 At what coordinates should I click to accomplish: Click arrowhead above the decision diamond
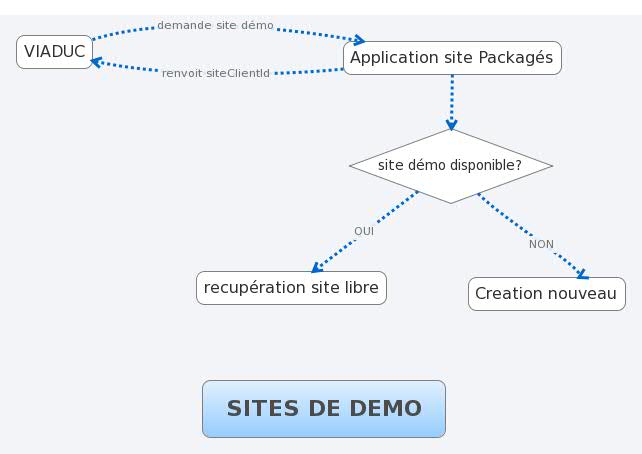tap(451, 125)
